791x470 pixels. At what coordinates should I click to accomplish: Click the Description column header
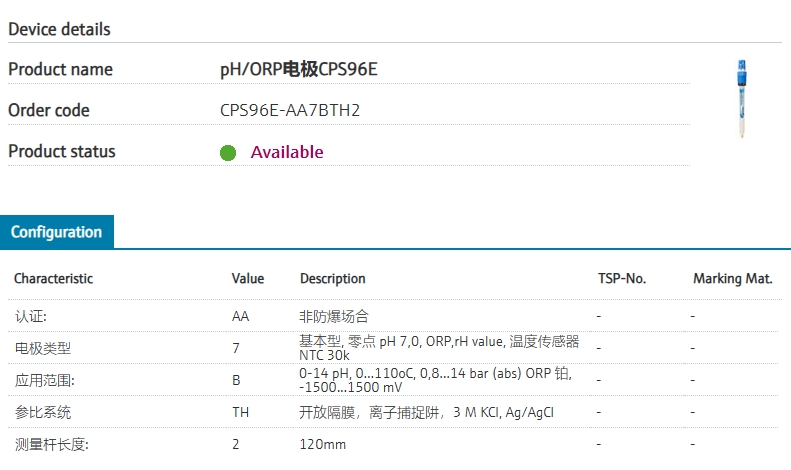click(x=332, y=278)
